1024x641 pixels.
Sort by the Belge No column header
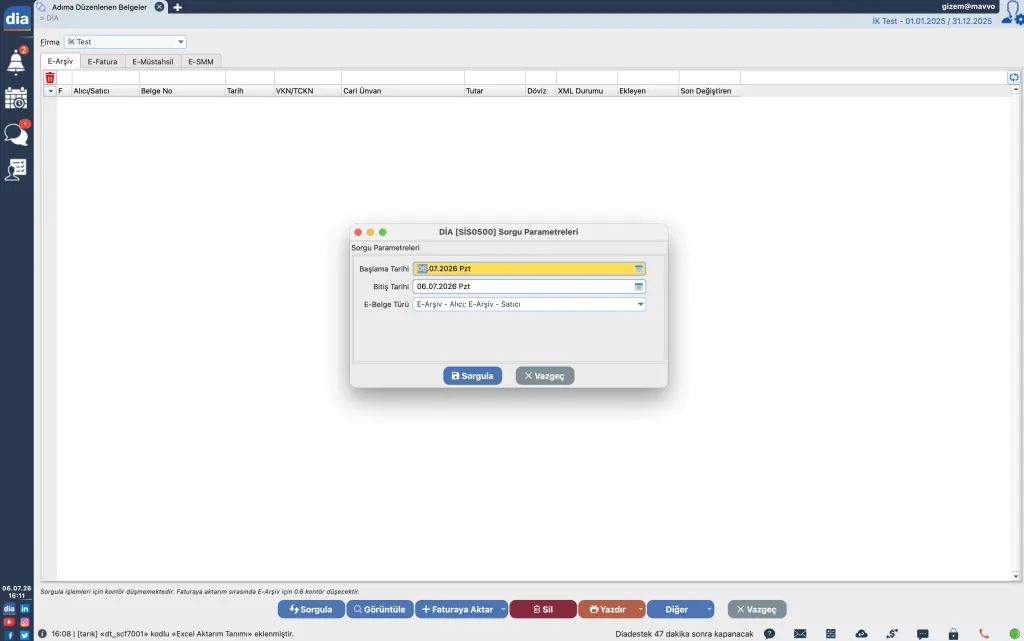pos(182,91)
